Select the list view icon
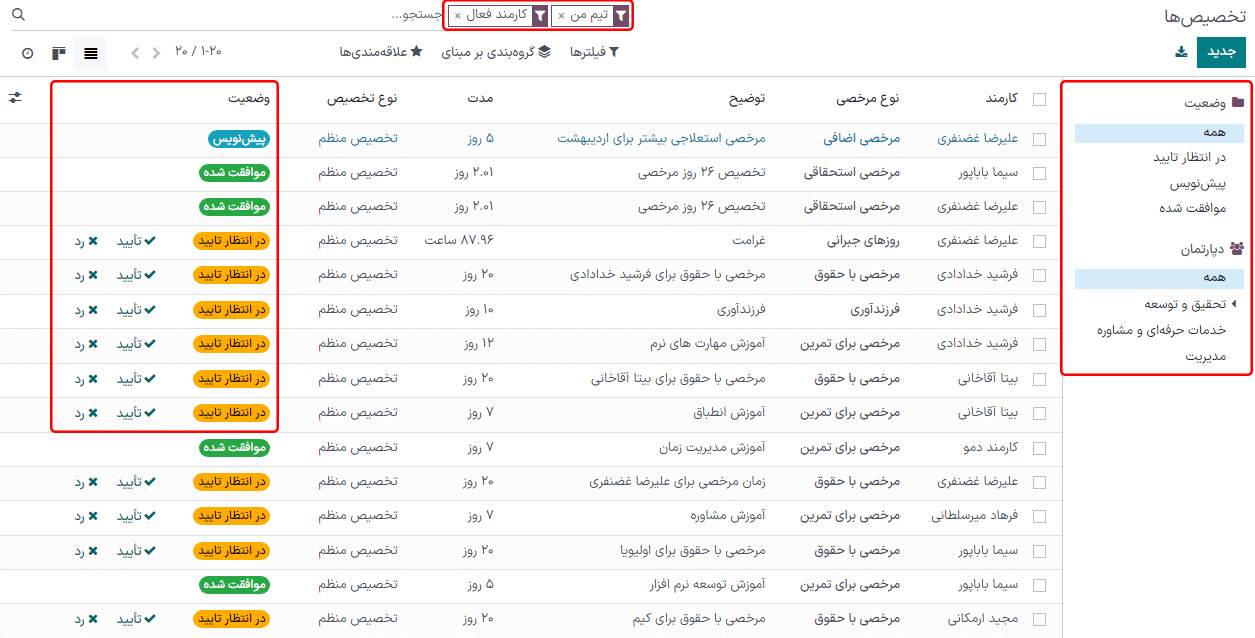Image resolution: width=1255 pixels, height=638 pixels. click(91, 53)
